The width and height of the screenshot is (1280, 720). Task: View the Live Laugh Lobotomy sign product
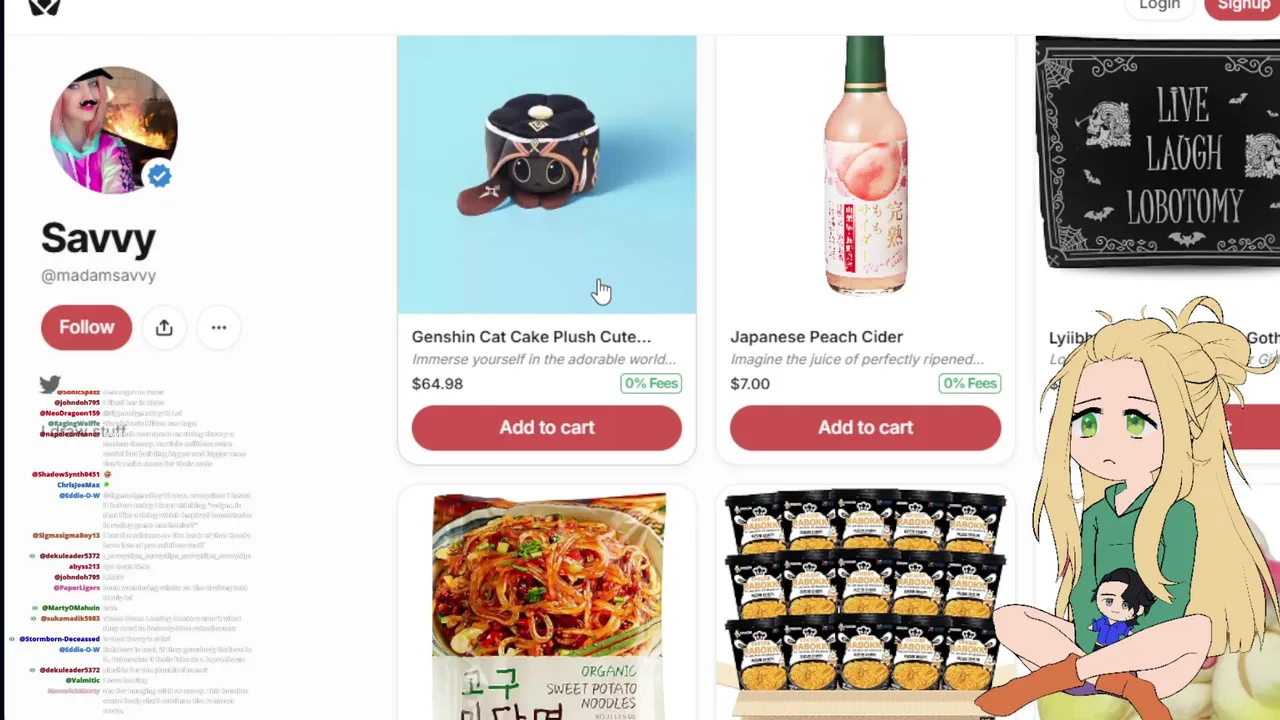tap(1157, 152)
